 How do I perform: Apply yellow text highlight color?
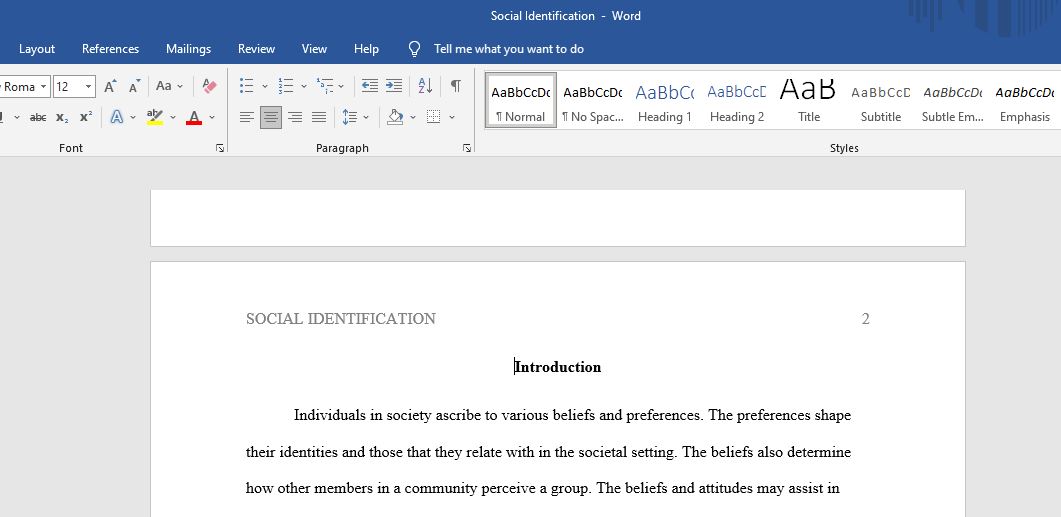155,117
